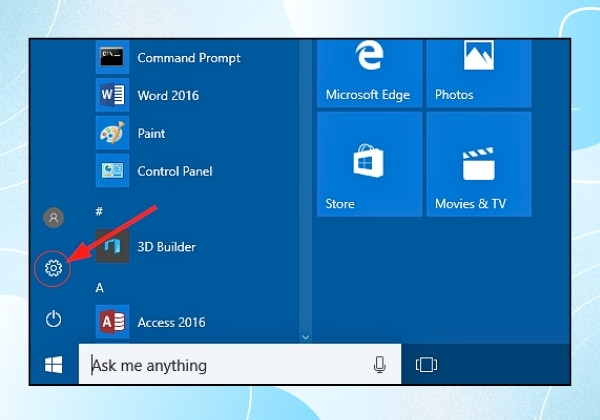Open the Movies & TV tile
The image size is (600, 420).
coord(479,164)
